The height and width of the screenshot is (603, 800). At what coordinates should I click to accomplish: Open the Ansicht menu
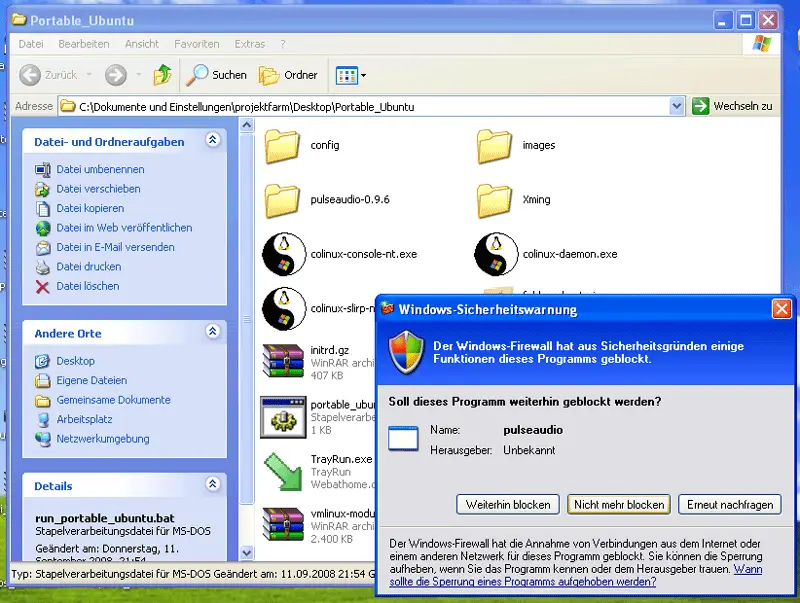[x=142, y=44]
